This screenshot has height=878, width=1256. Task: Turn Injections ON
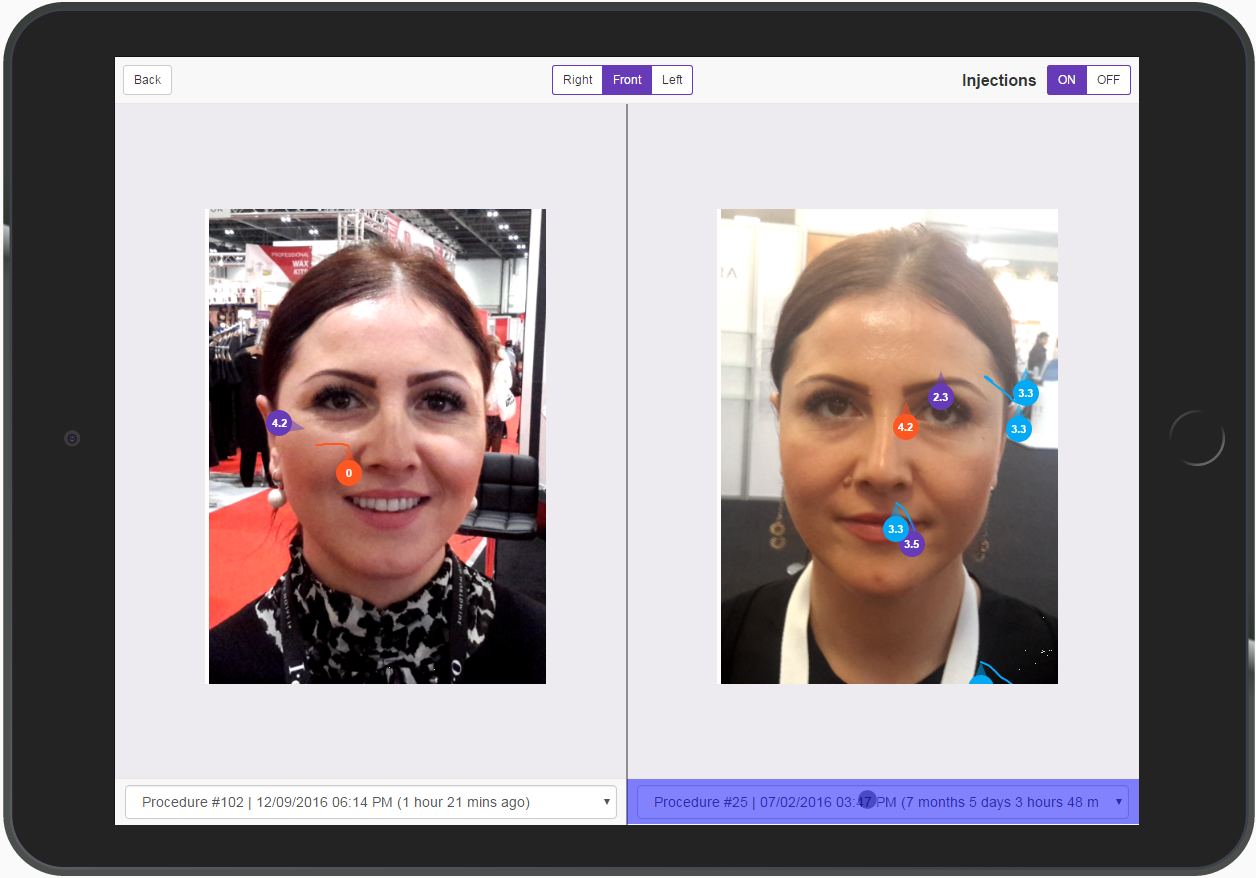click(x=1067, y=80)
